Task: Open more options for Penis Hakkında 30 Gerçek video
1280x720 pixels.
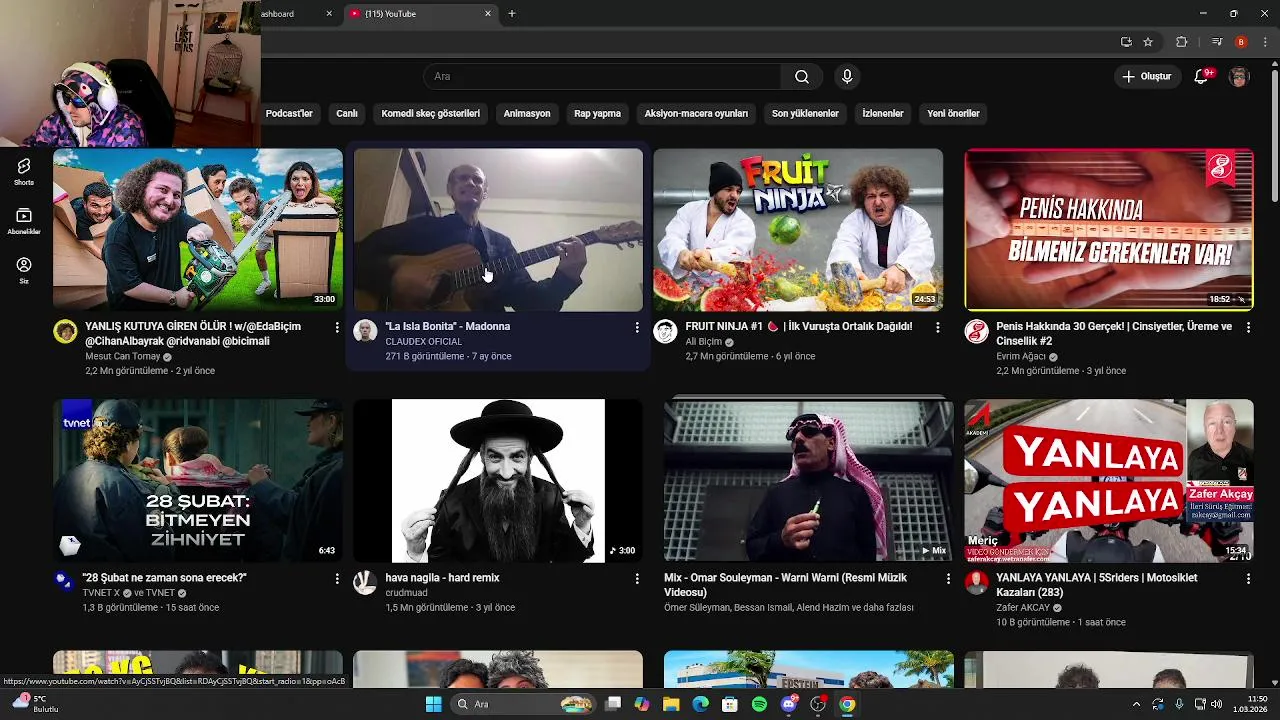Action: pos(1248,327)
